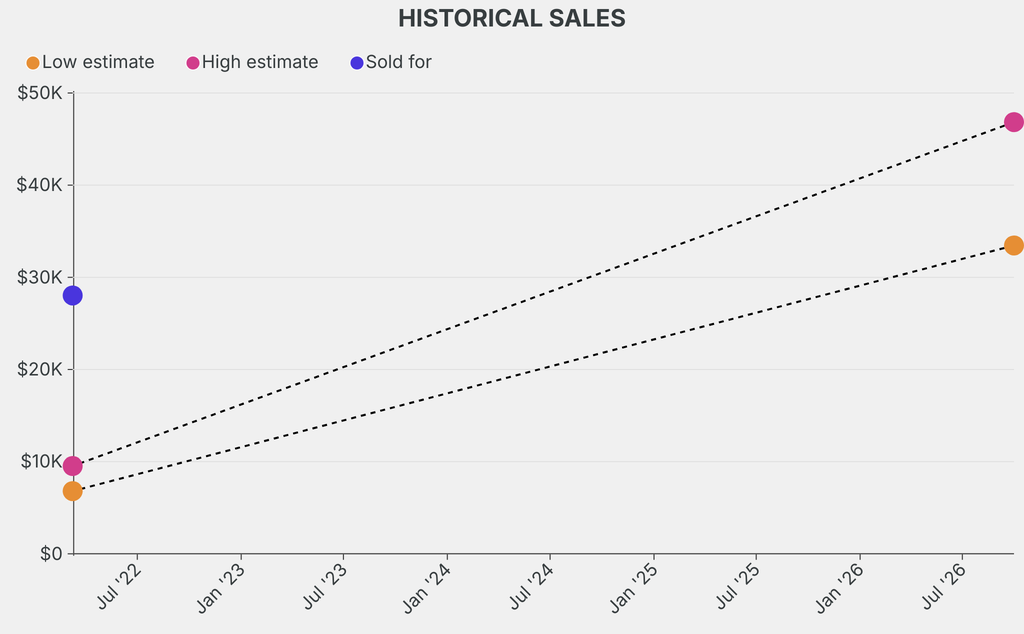Select the blue Sold for data point

pos(72,296)
